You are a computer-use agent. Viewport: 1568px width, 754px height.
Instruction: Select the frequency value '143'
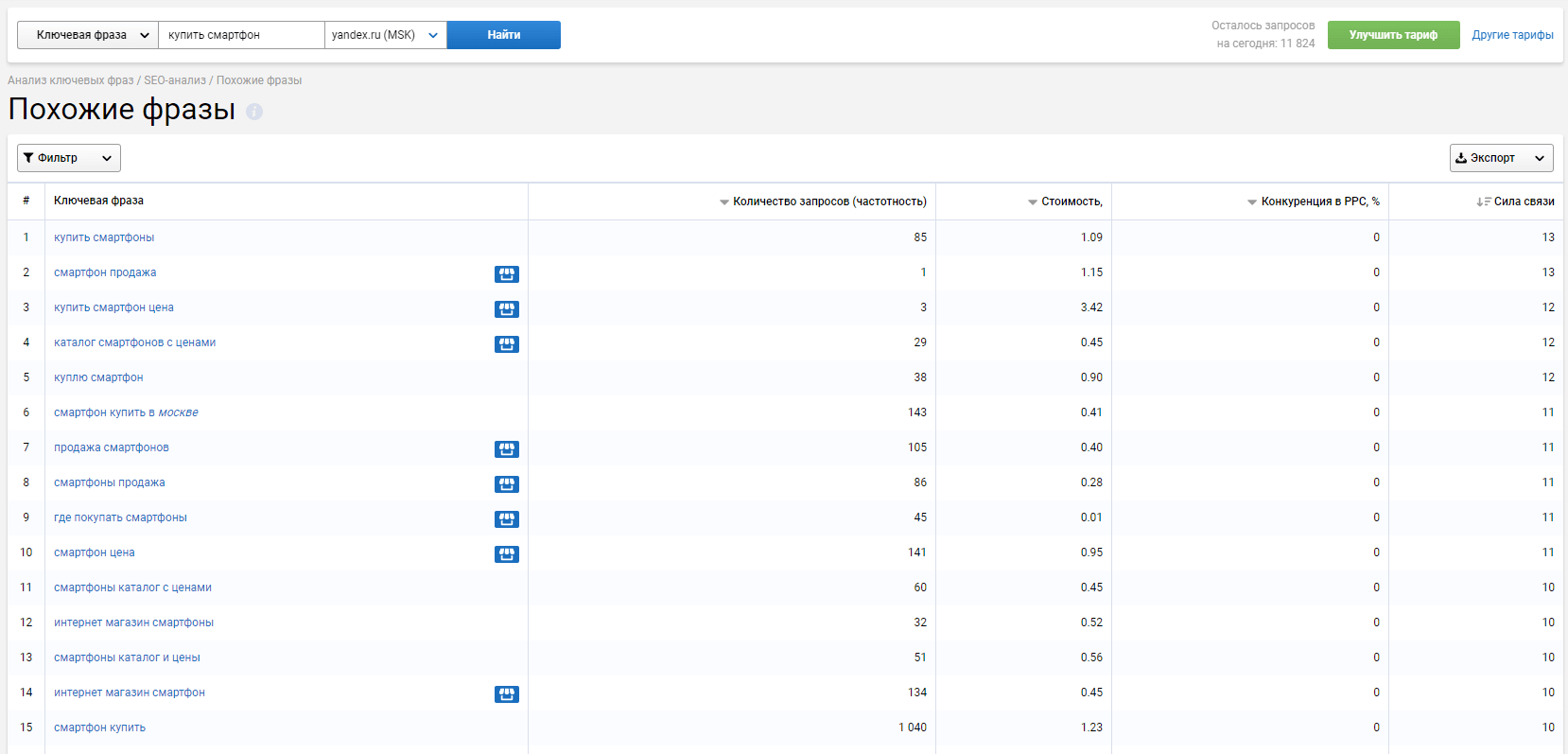pyautogui.click(x=917, y=412)
